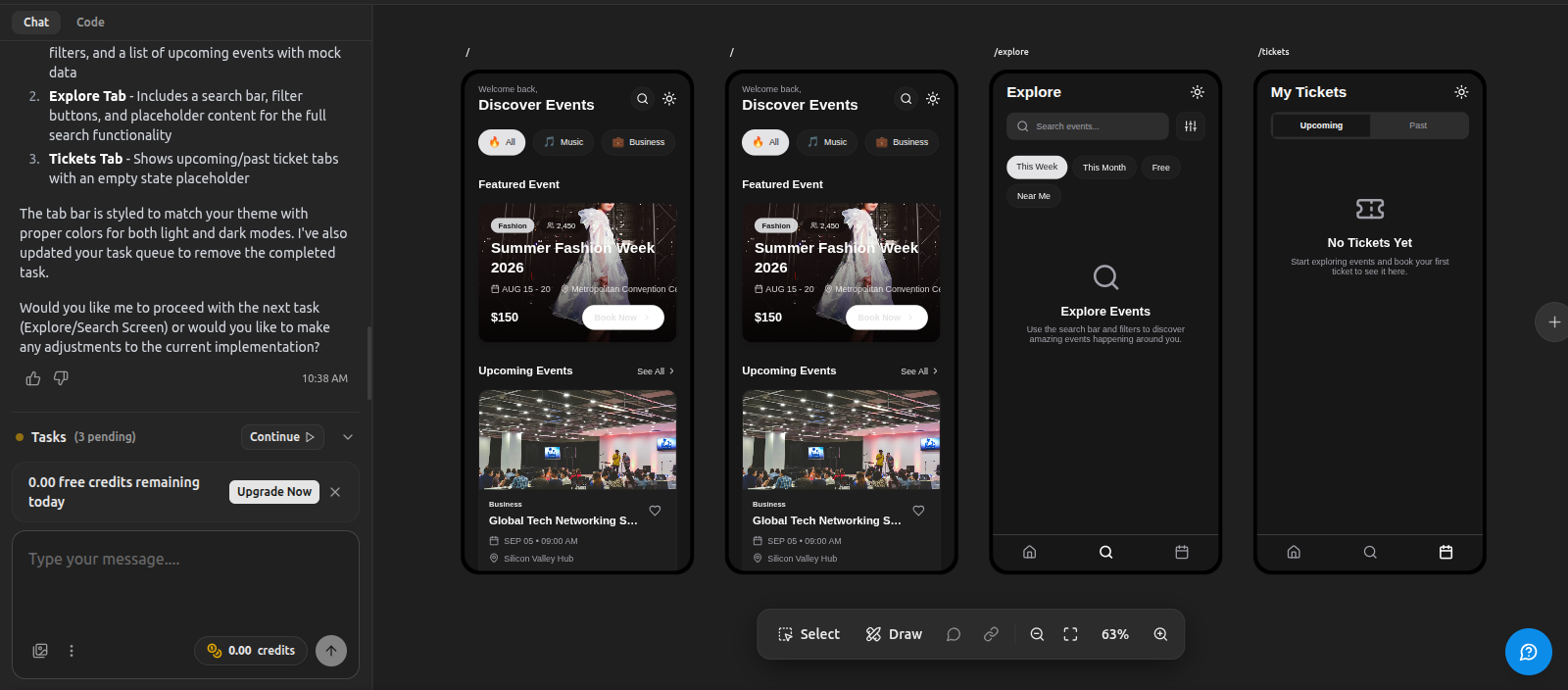Open search icon in first Discover Events screen
This screenshot has width=1568, height=690.
642,99
